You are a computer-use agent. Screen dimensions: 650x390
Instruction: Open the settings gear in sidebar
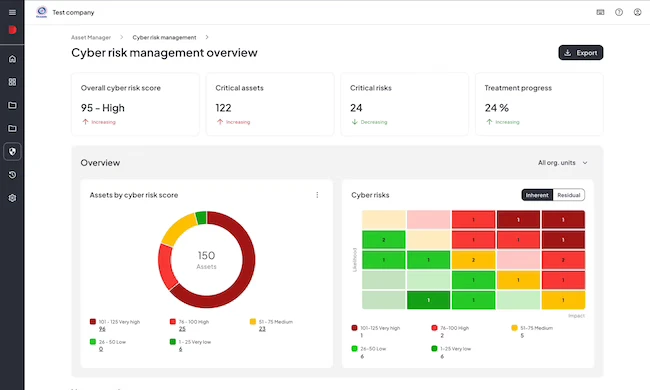(x=12, y=198)
